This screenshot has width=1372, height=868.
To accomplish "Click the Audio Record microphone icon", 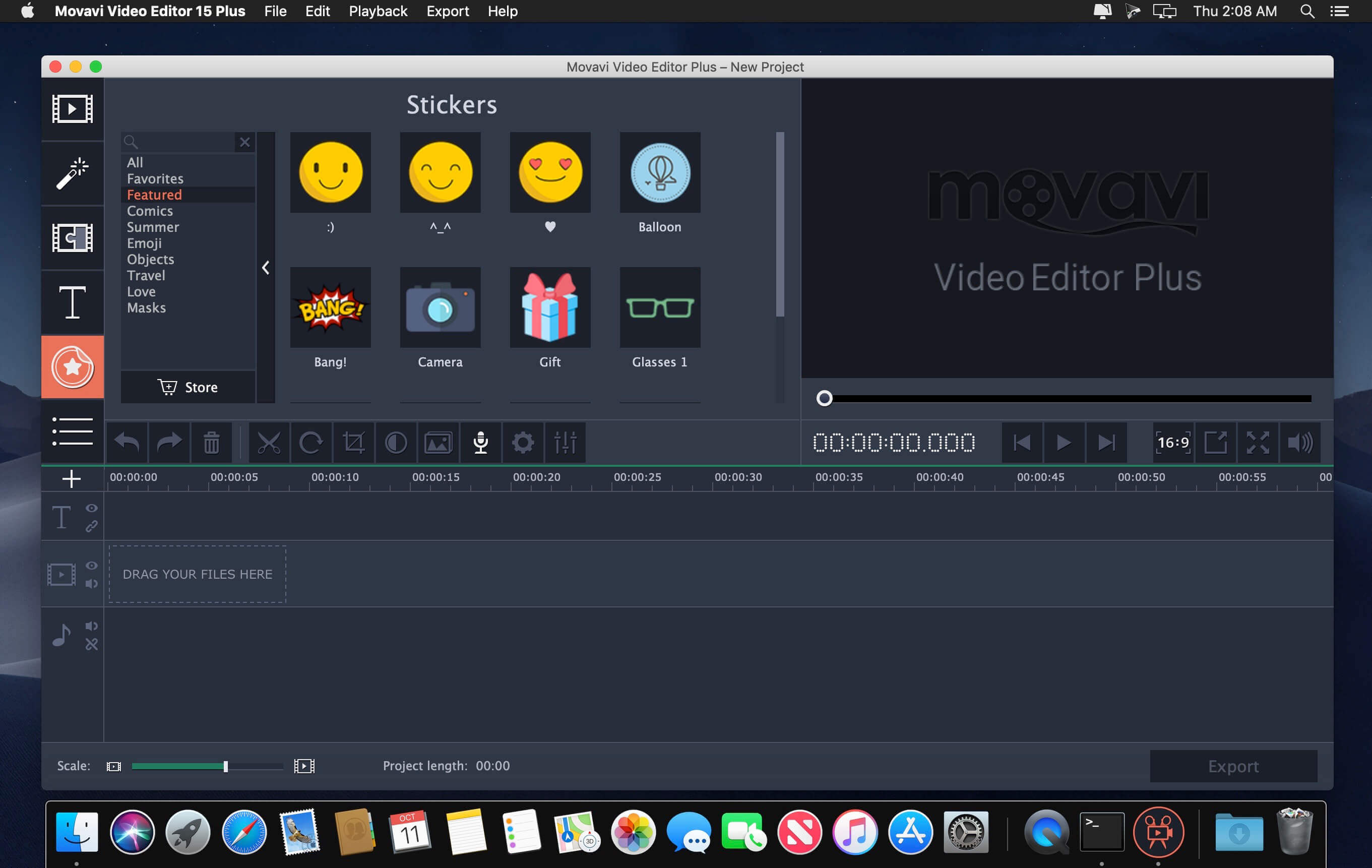I will [x=481, y=442].
